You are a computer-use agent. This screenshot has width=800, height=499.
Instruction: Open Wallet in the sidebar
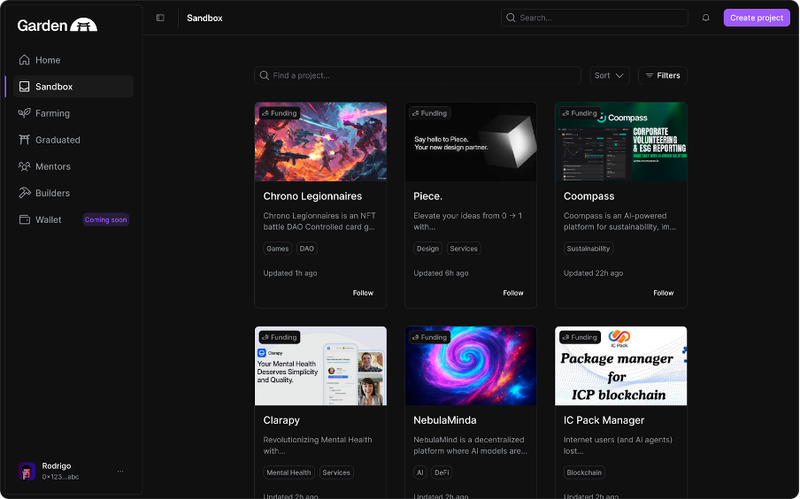point(48,220)
